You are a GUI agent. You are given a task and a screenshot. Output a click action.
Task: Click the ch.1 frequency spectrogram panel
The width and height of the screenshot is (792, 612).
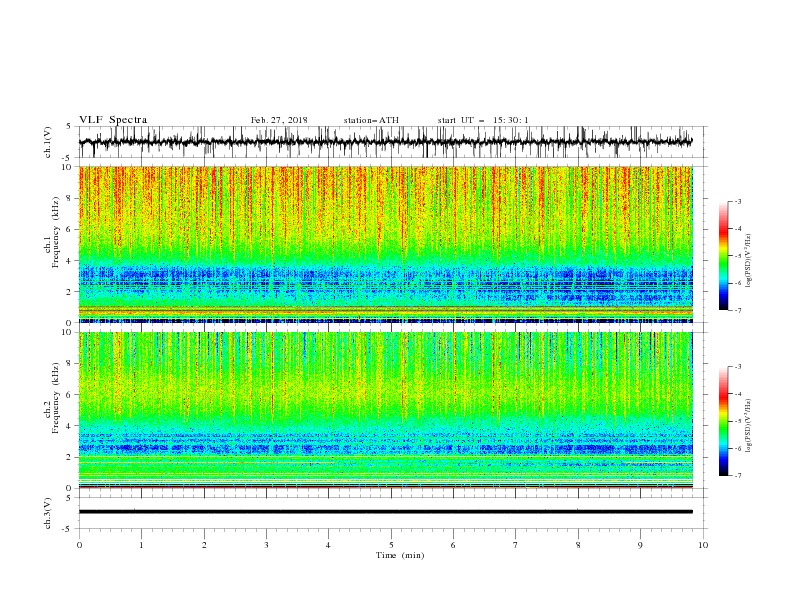coord(386,244)
